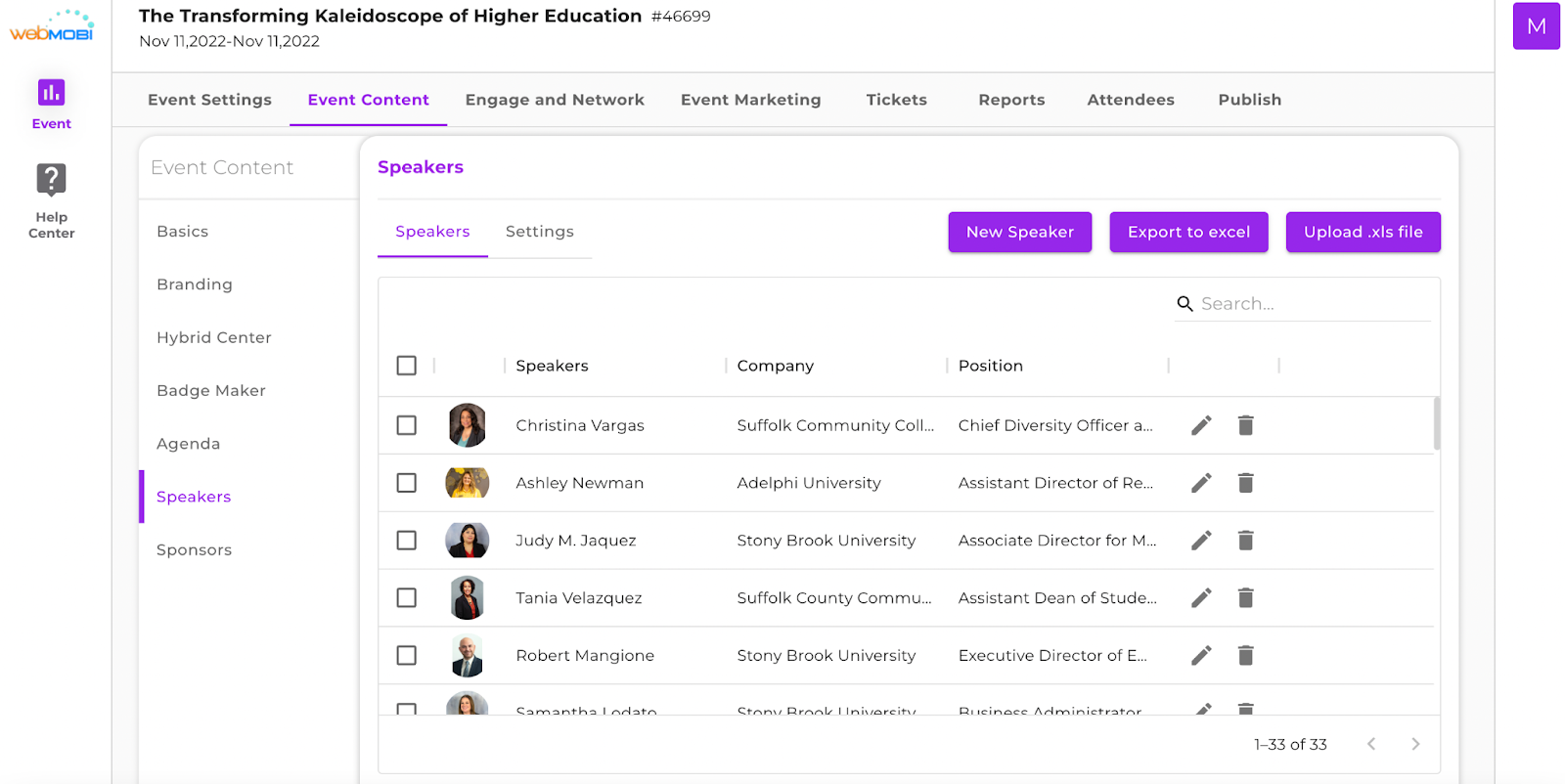The width and height of the screenshot is (1565, 784).
Task: Switch to the Engage and Network tab
Action: point(555,100)
